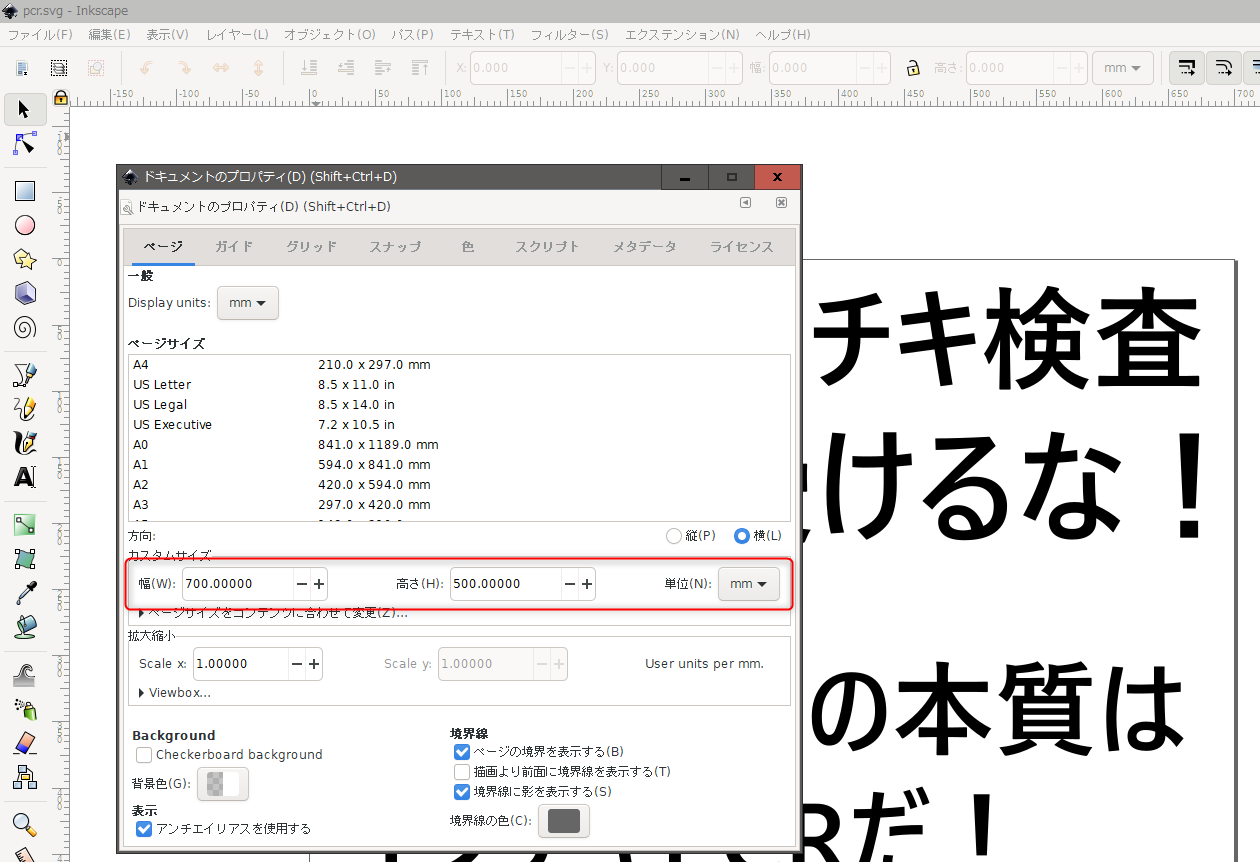
Task: Open the 単位(N) unit dropdown
Action: coord(748,584)
